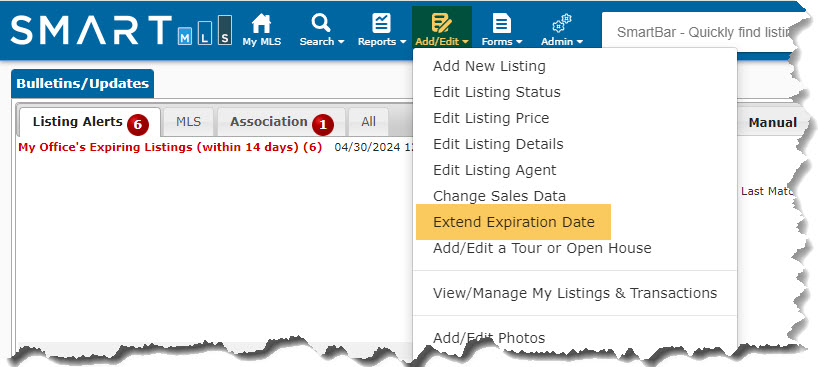Expand the Forms dropdown arrow

(519, 42)
